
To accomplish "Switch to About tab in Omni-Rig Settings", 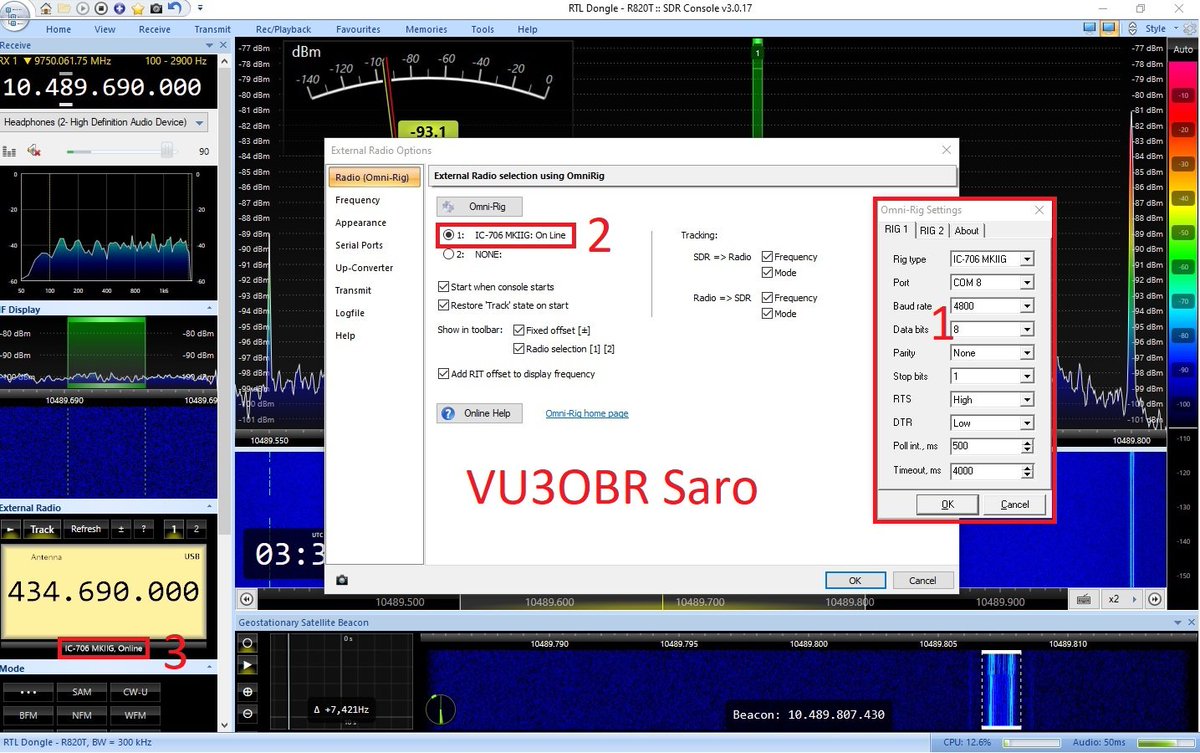I will click(967, 230).
